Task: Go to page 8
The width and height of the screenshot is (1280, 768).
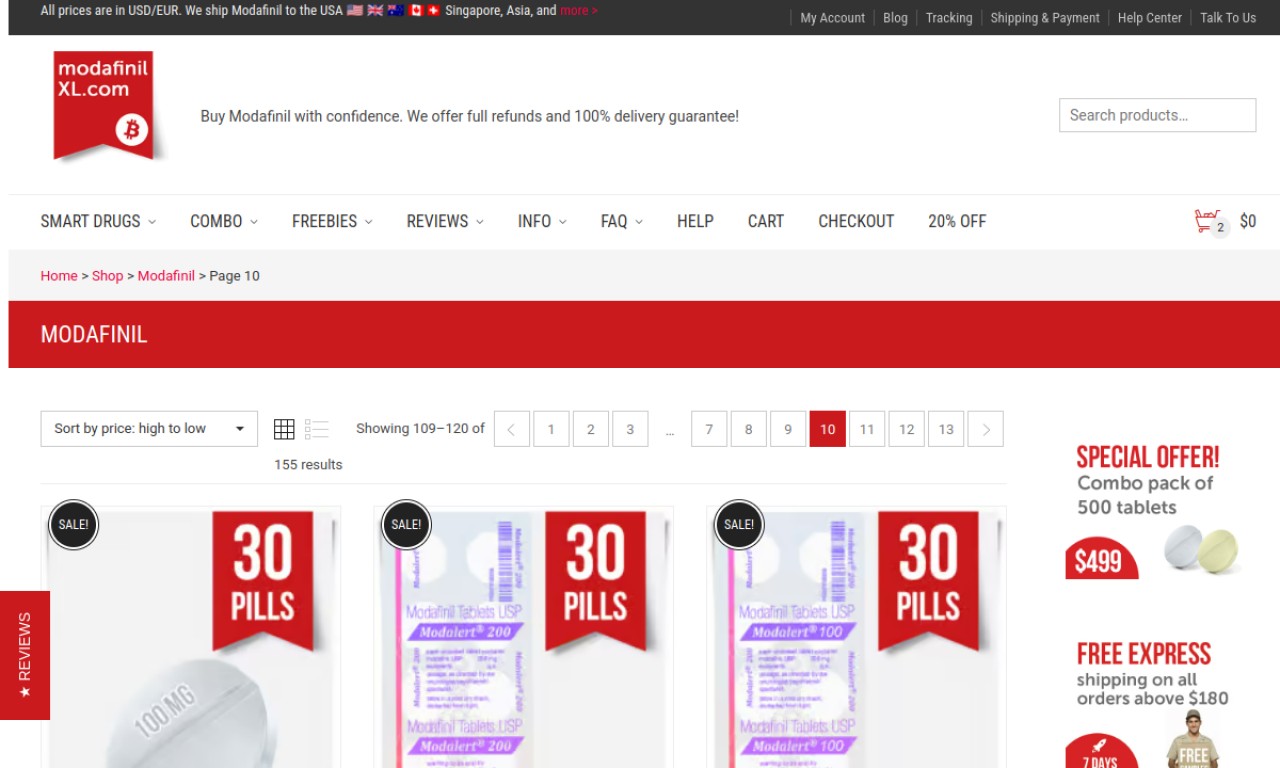Action: (x=749, y=429)
